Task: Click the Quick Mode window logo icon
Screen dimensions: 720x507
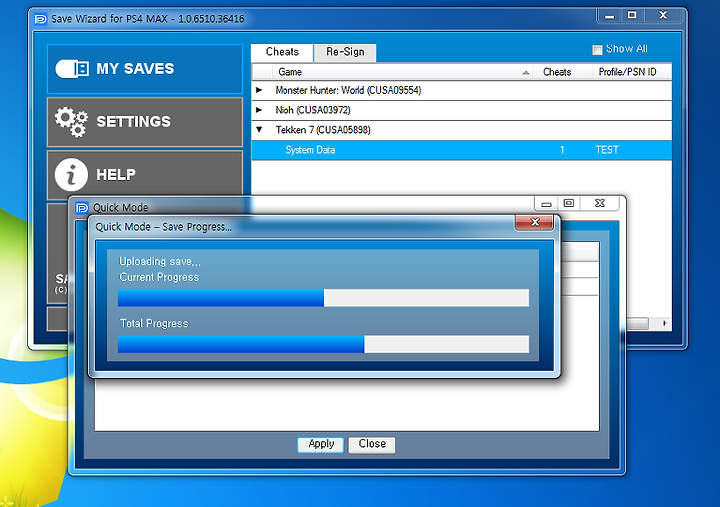Action: click(x=82, y=208)
